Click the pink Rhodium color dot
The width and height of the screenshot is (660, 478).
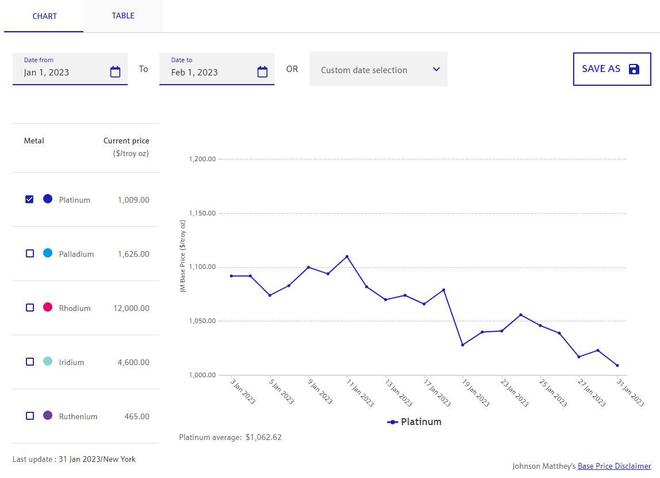point(48,308)
